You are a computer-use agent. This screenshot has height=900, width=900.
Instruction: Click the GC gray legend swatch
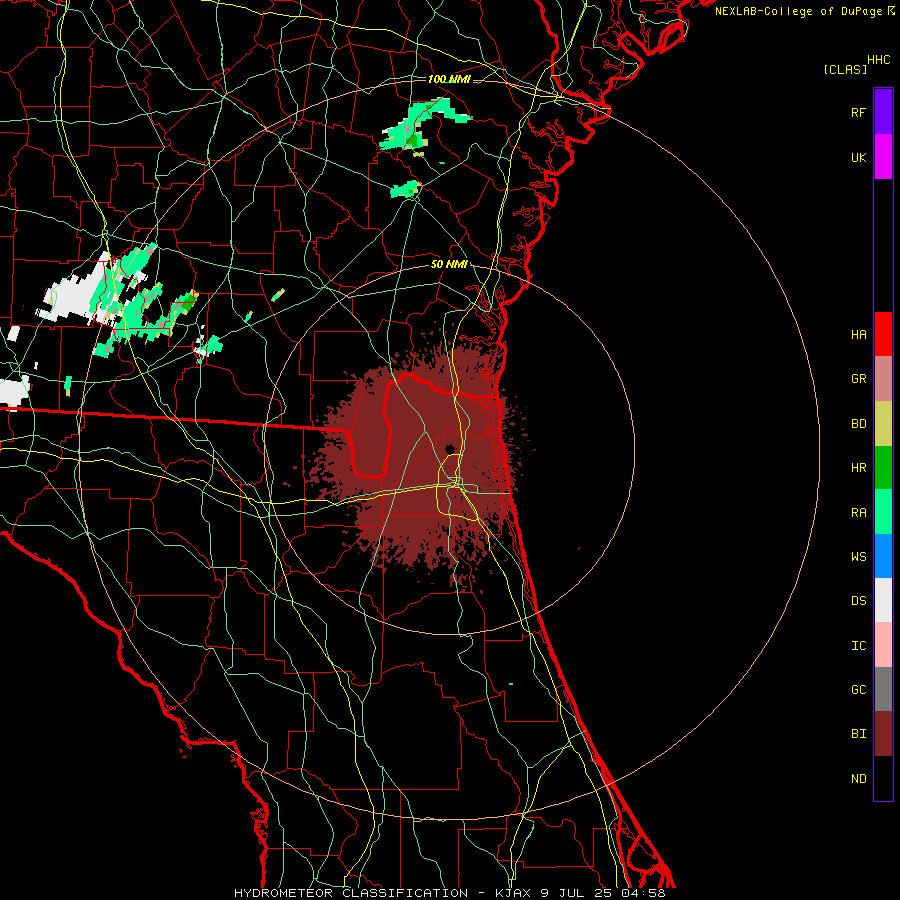click(x=883, y=689)
